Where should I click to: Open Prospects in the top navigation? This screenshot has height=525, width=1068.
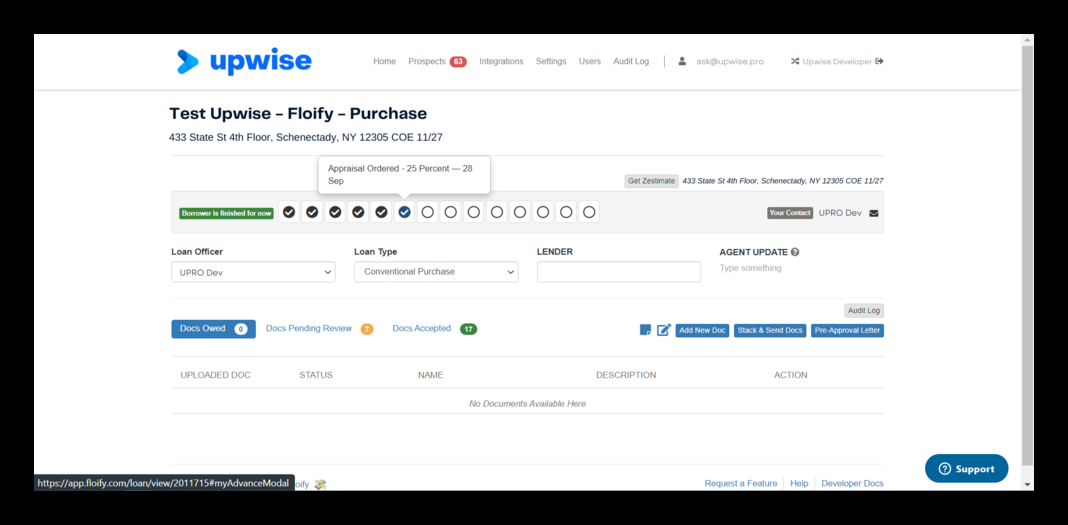coord(437,61)
